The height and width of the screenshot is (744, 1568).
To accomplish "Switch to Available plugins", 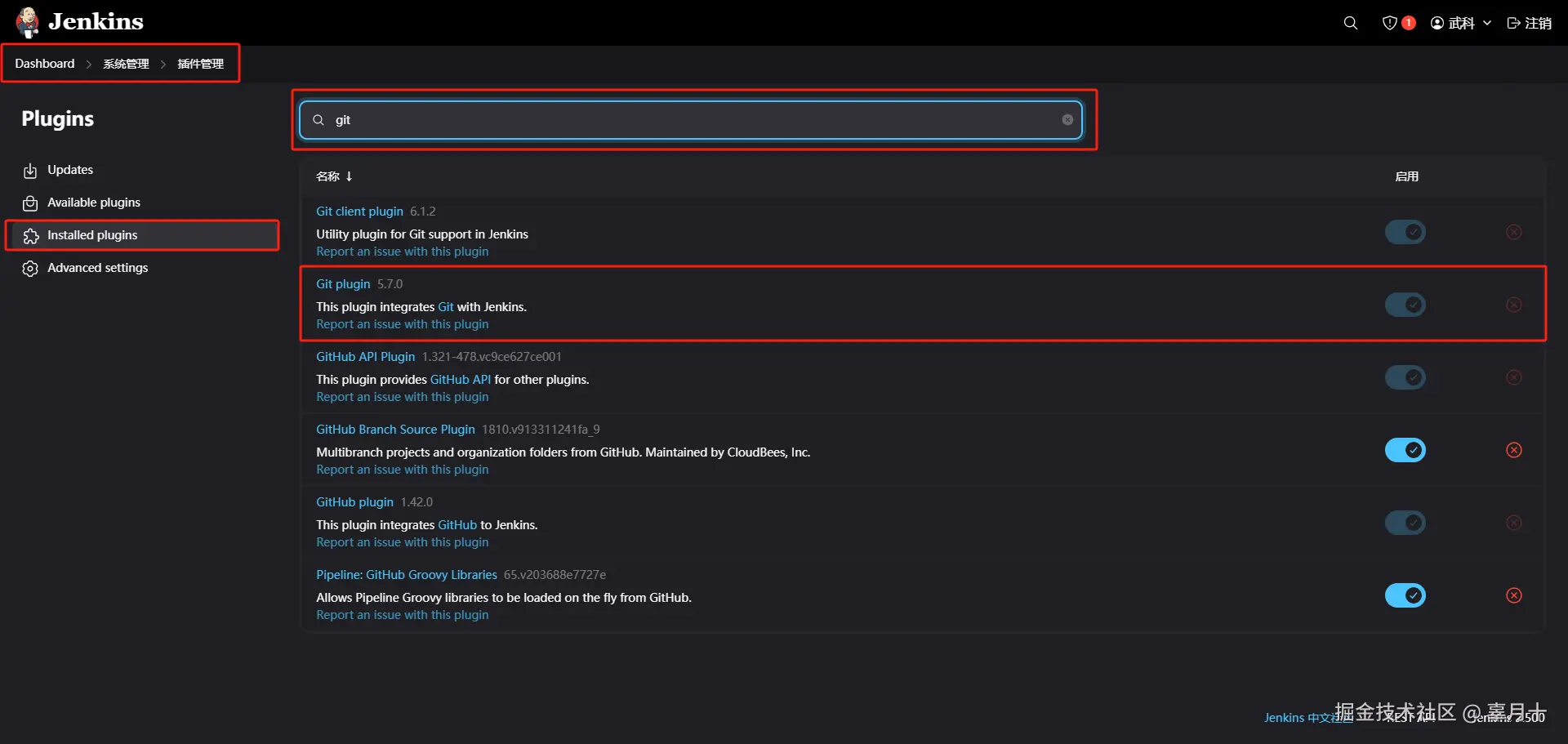I will coord(94,203).
